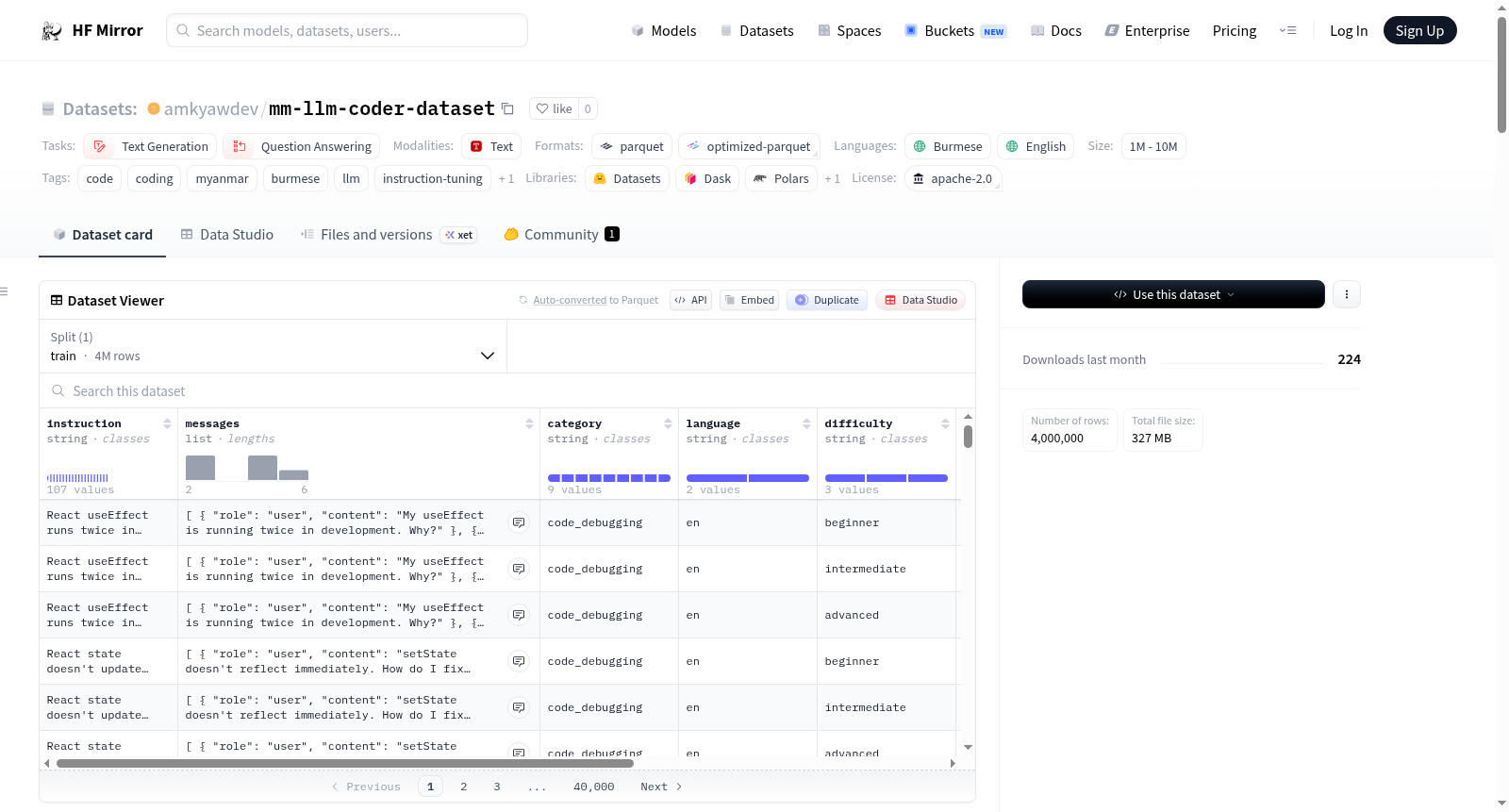Open Buckets in the navigation

point(955,31)
